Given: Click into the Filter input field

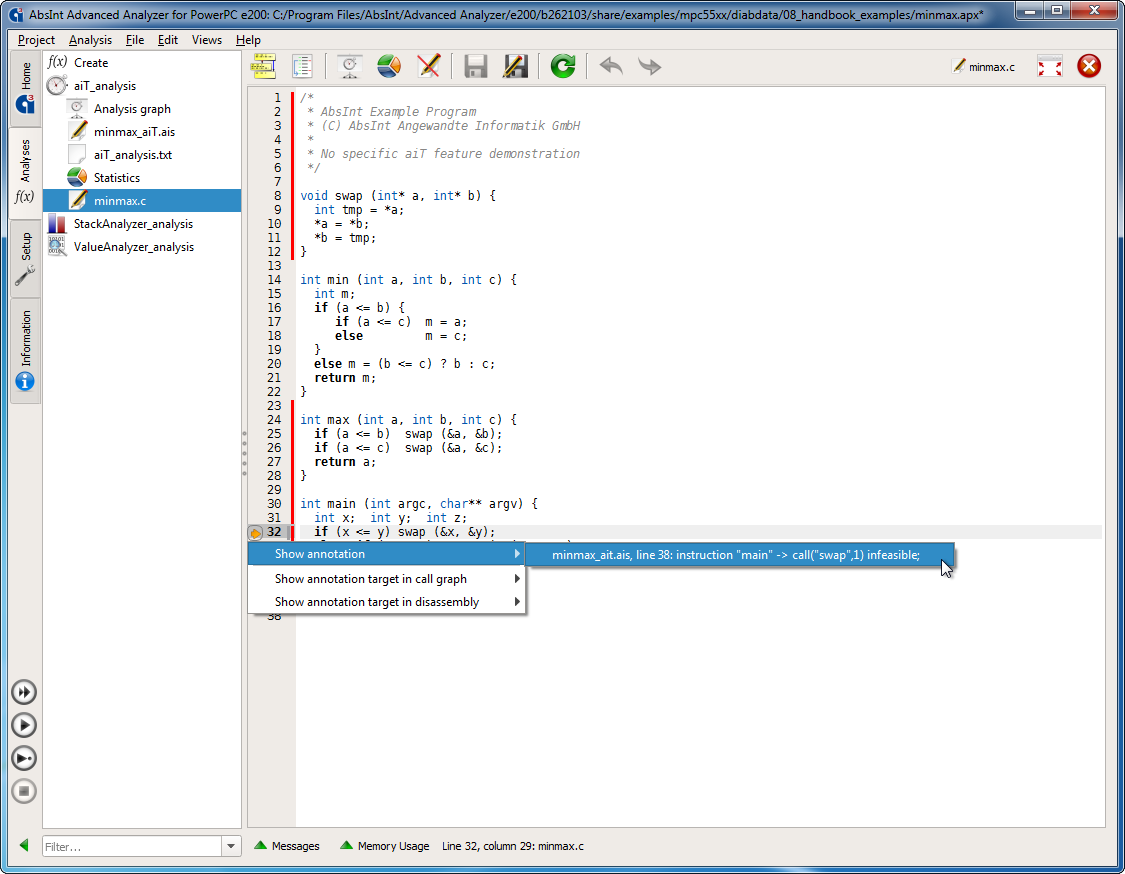Looking at the screenshot, I should [x=131, y=846].
